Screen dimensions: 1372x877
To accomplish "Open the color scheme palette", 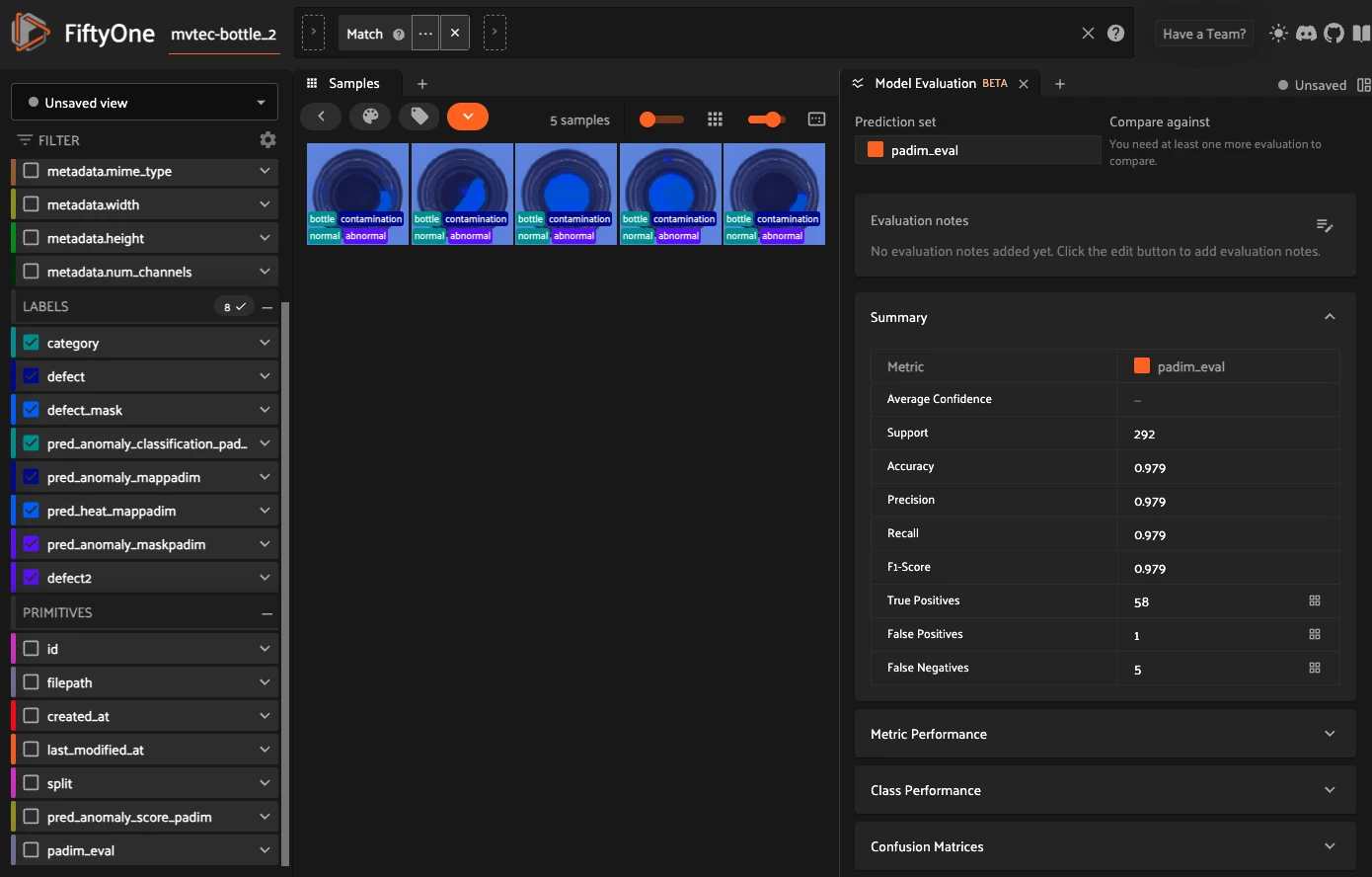I will coord(370,117).
